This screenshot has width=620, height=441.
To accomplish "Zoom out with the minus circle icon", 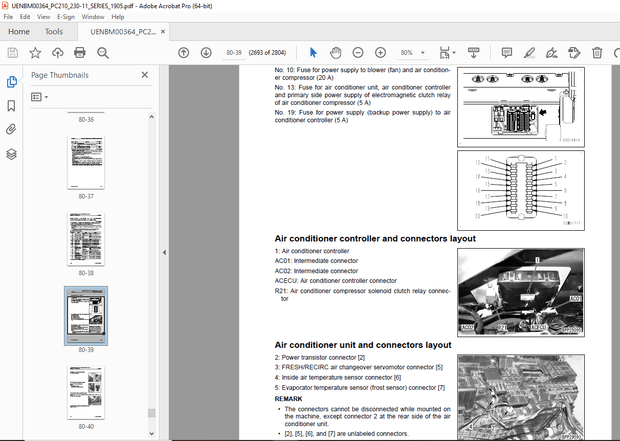I will click(x=358, y=53).
